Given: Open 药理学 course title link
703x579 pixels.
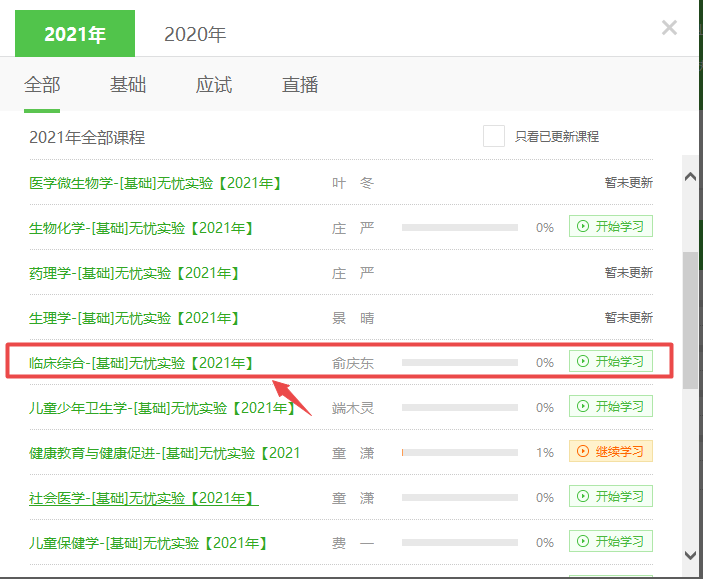Looking at the screenshot, I should click(134, 273).
